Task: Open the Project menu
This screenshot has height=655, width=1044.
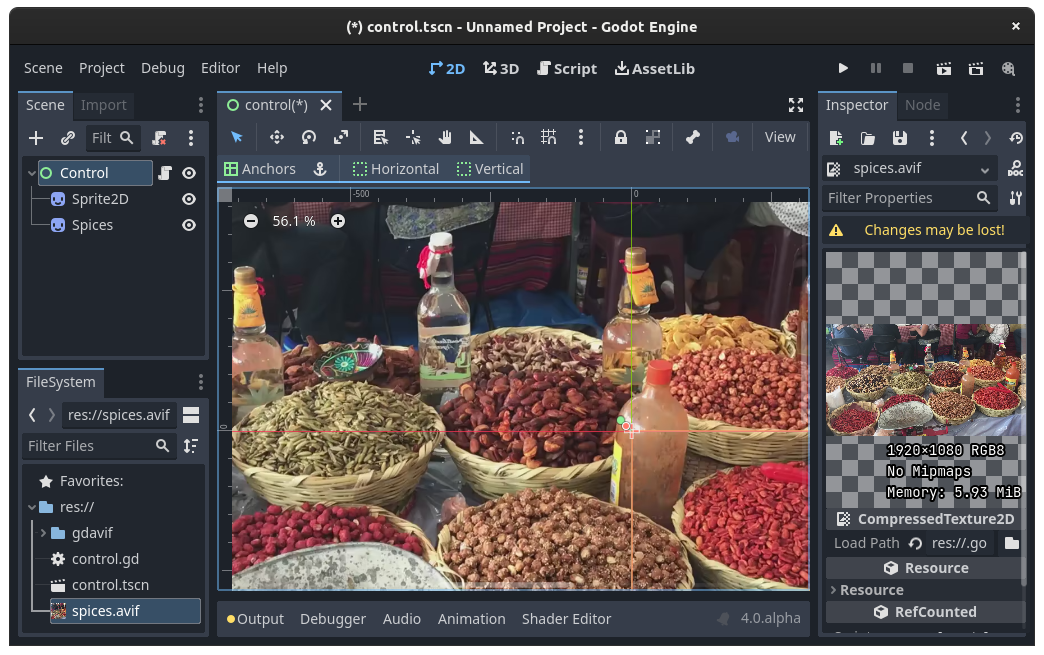Action: point(102,68)
